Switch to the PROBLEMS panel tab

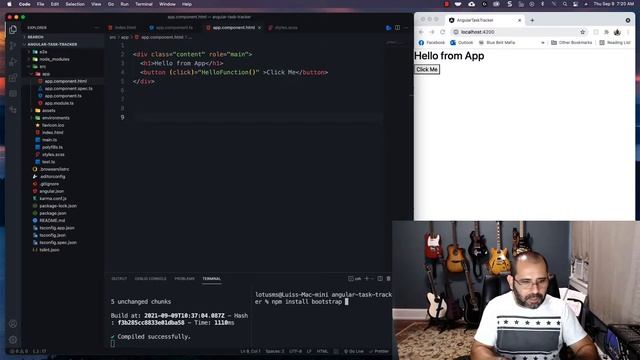tap(184, 279)
